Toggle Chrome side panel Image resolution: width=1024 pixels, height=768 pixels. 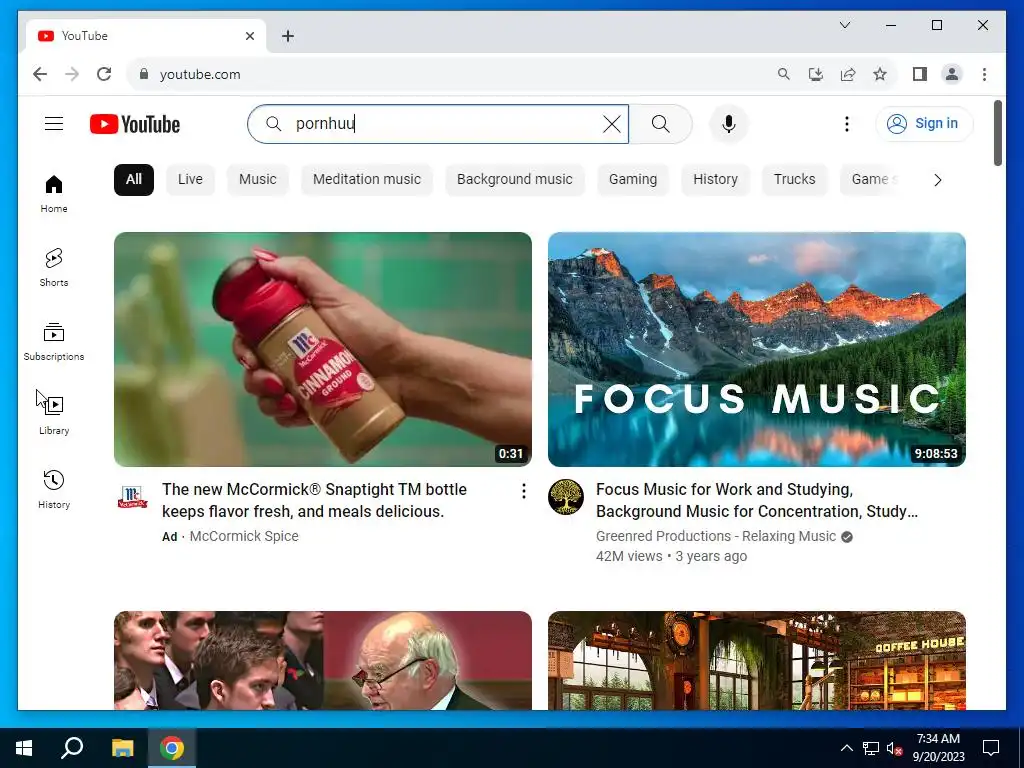[x=920, y=74]
